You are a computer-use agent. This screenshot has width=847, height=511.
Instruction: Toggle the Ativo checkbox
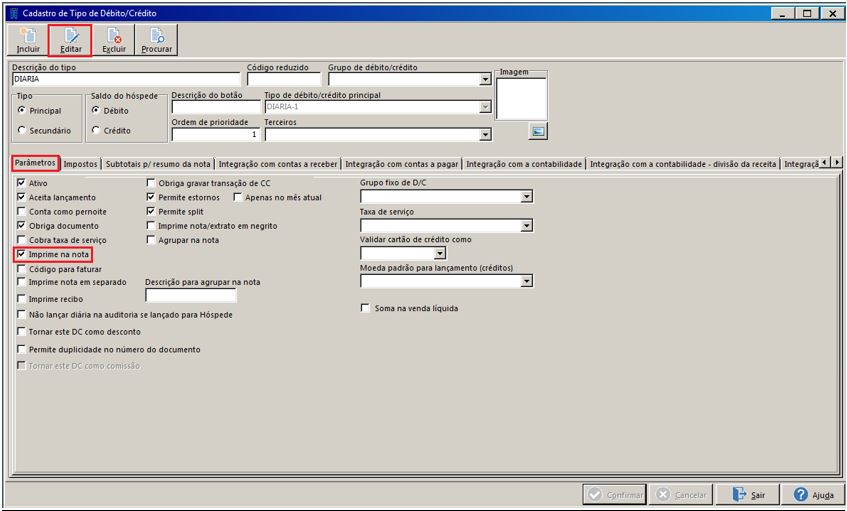tap(22, 183)
